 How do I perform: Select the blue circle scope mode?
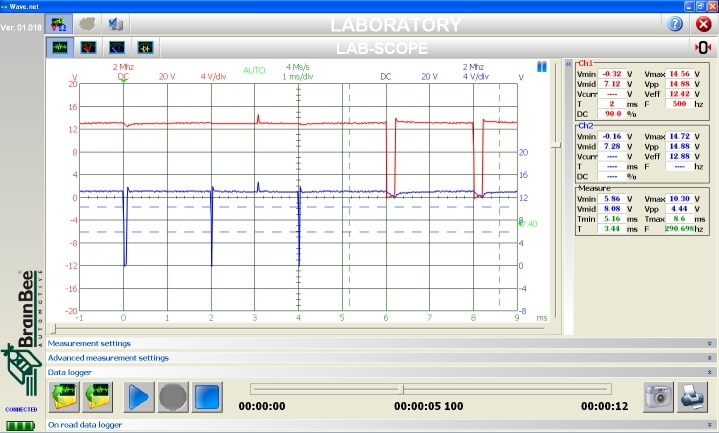117,47
